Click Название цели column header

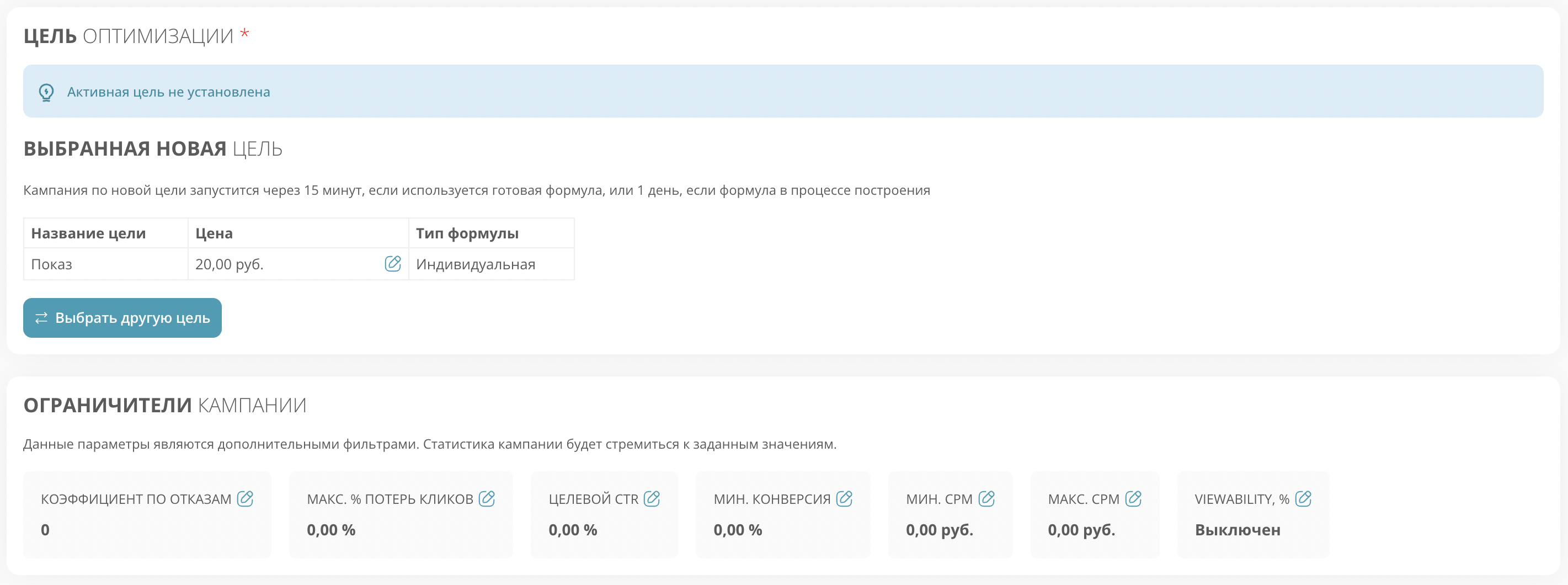tap(106, 233)
